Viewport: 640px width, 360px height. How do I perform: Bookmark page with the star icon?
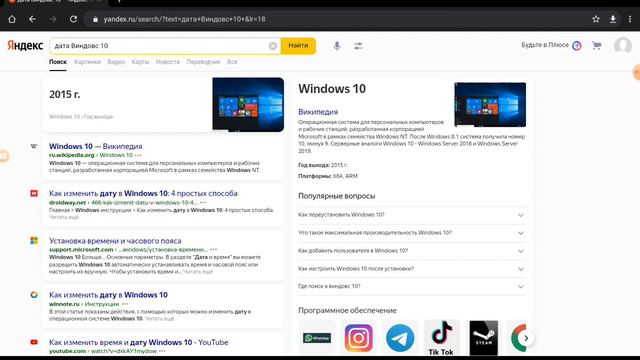click(x=596, y=19)
